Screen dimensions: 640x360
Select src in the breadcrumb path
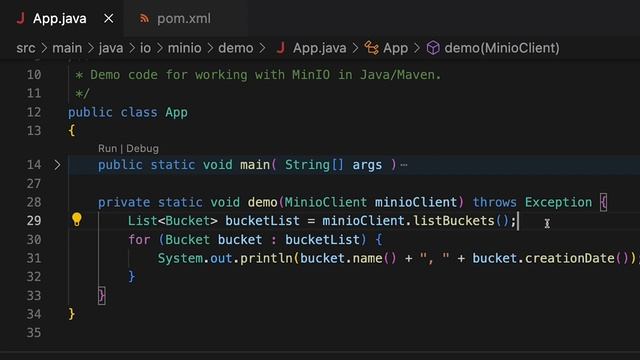26,48
